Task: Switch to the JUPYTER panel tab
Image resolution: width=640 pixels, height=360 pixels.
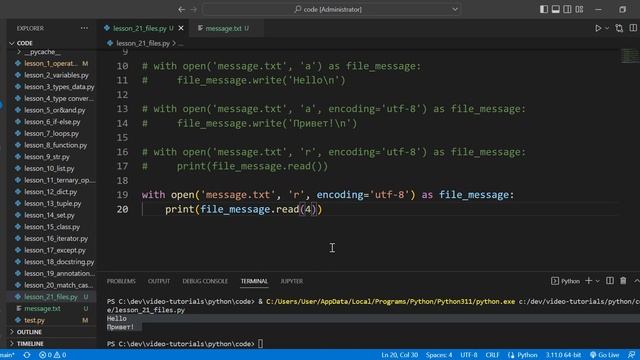Action: point(291,281)
